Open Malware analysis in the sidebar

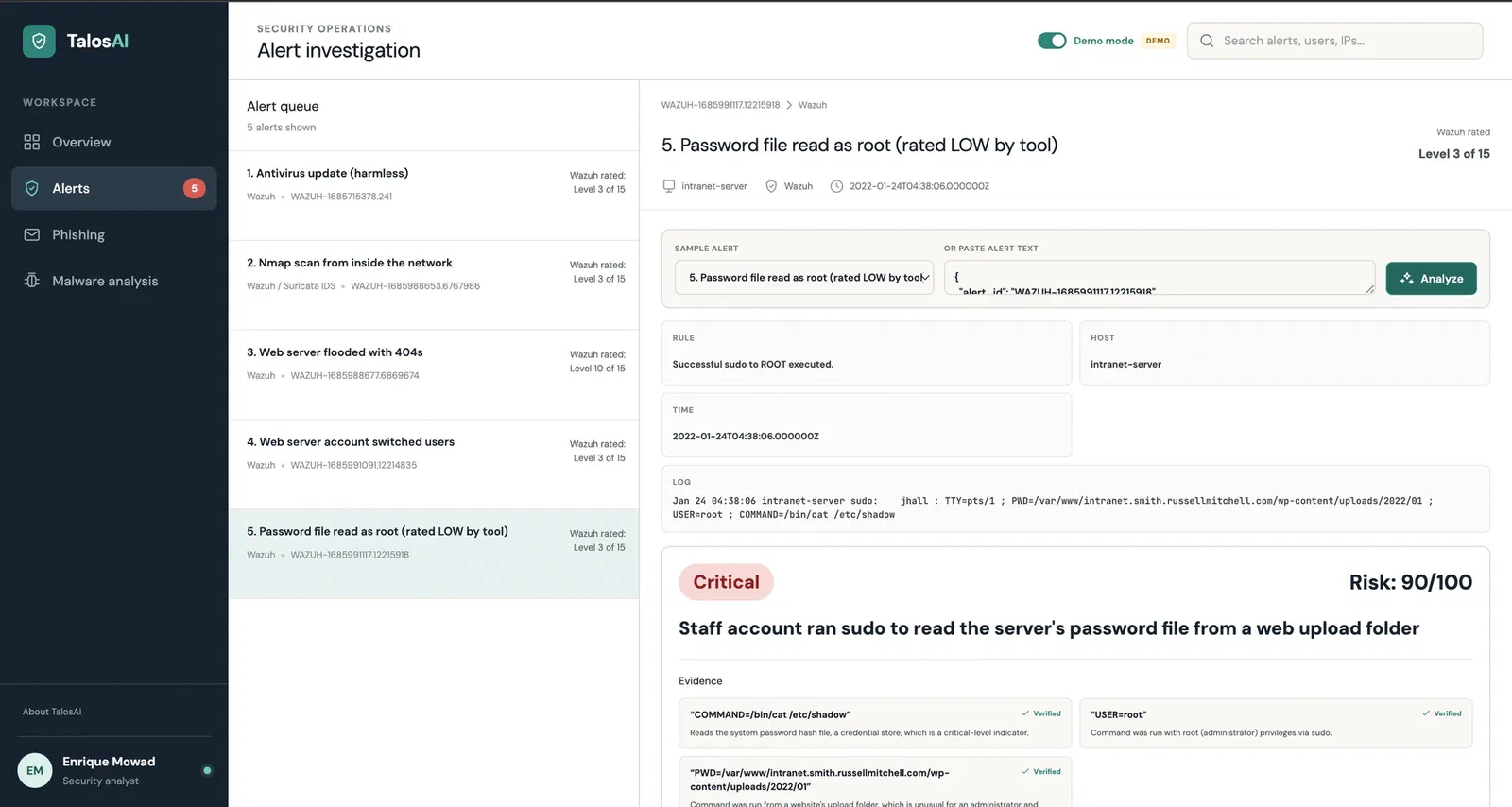click(x=113, y=281)
